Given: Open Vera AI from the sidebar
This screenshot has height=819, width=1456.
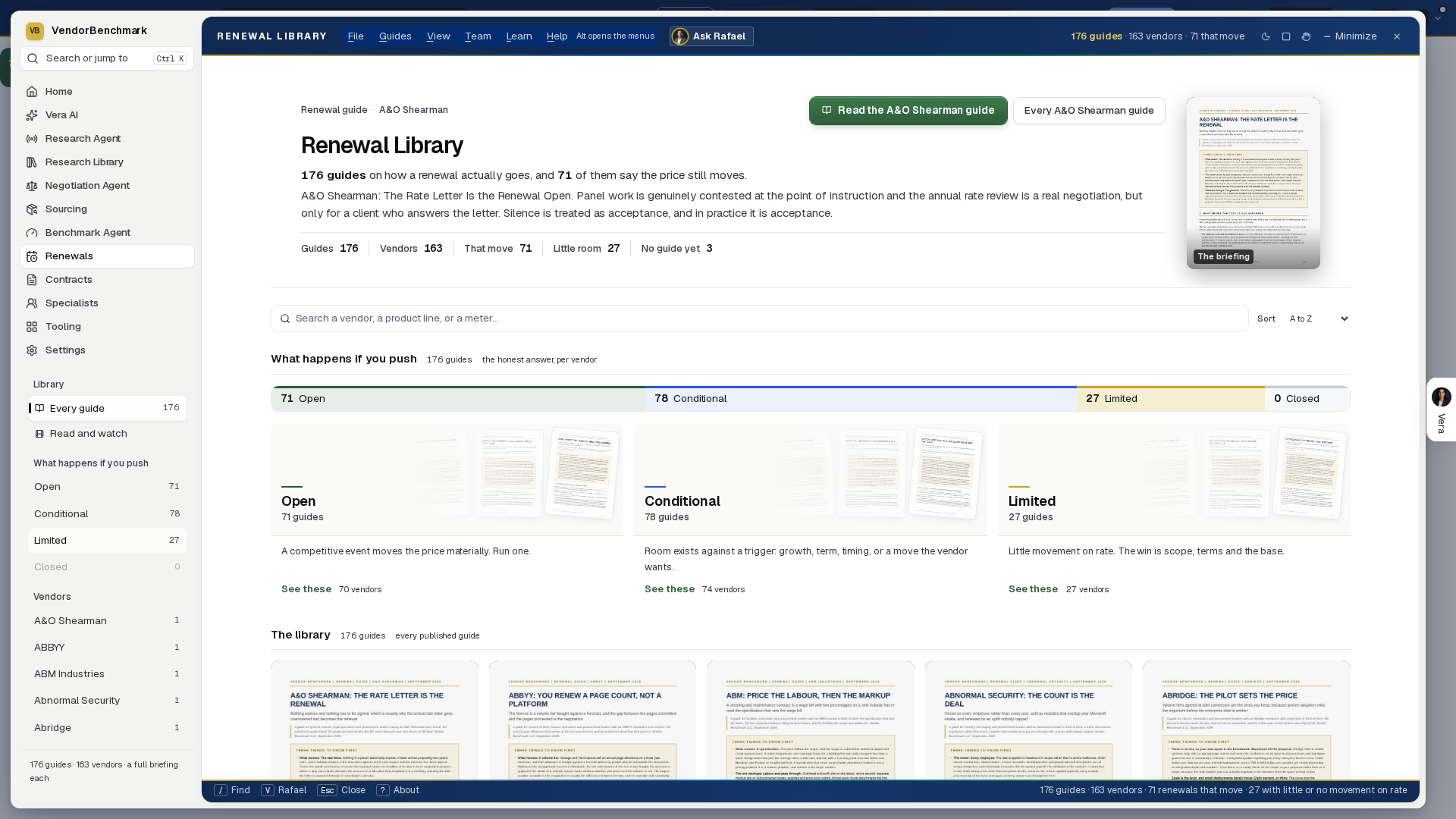Looking at the screenshot, I should click(x=107, y=115).
